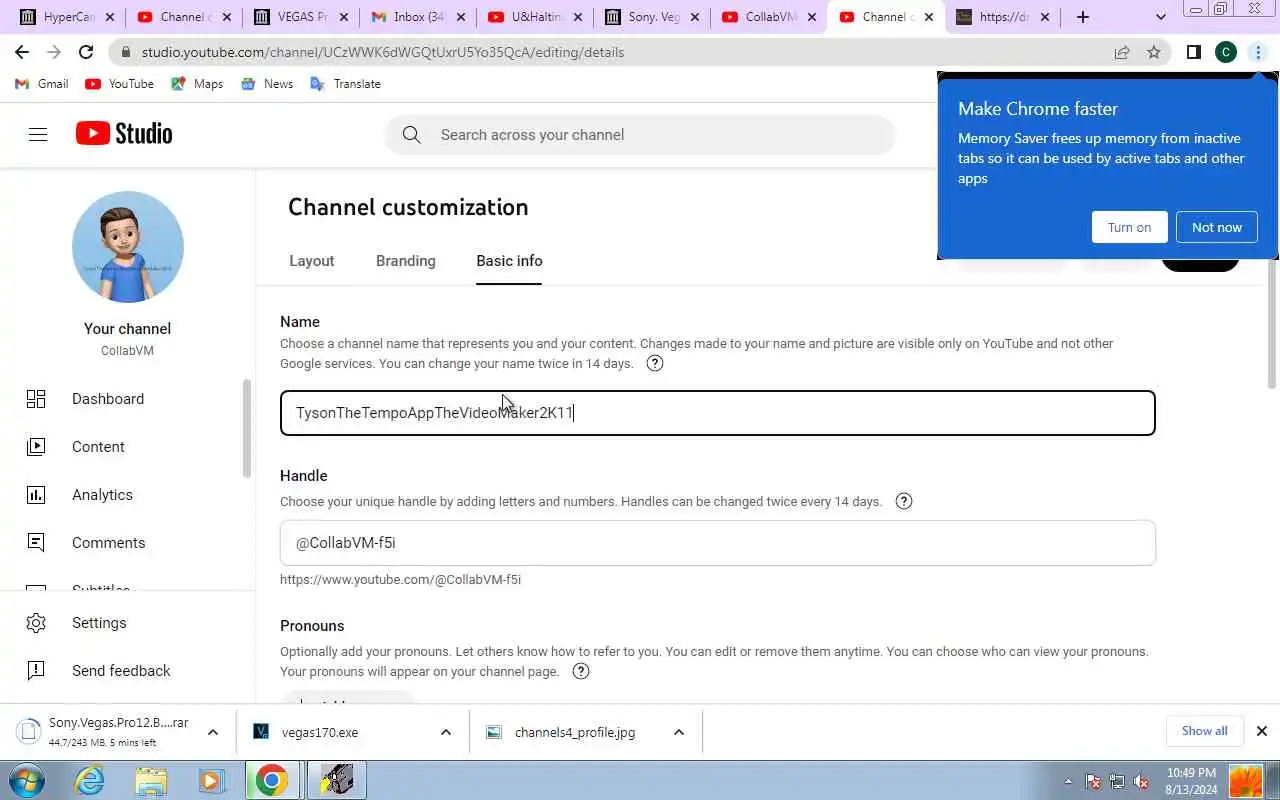Open Windows Media Player from taskbar

211,780
